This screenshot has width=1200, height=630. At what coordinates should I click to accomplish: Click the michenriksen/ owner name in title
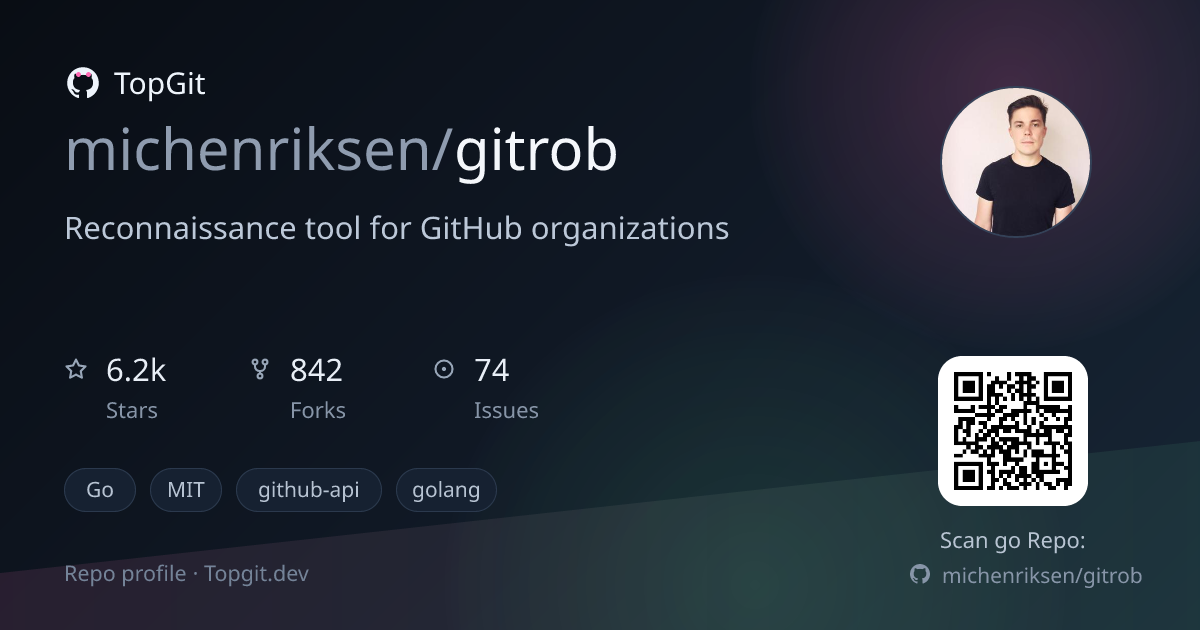[x=260, y=152]
